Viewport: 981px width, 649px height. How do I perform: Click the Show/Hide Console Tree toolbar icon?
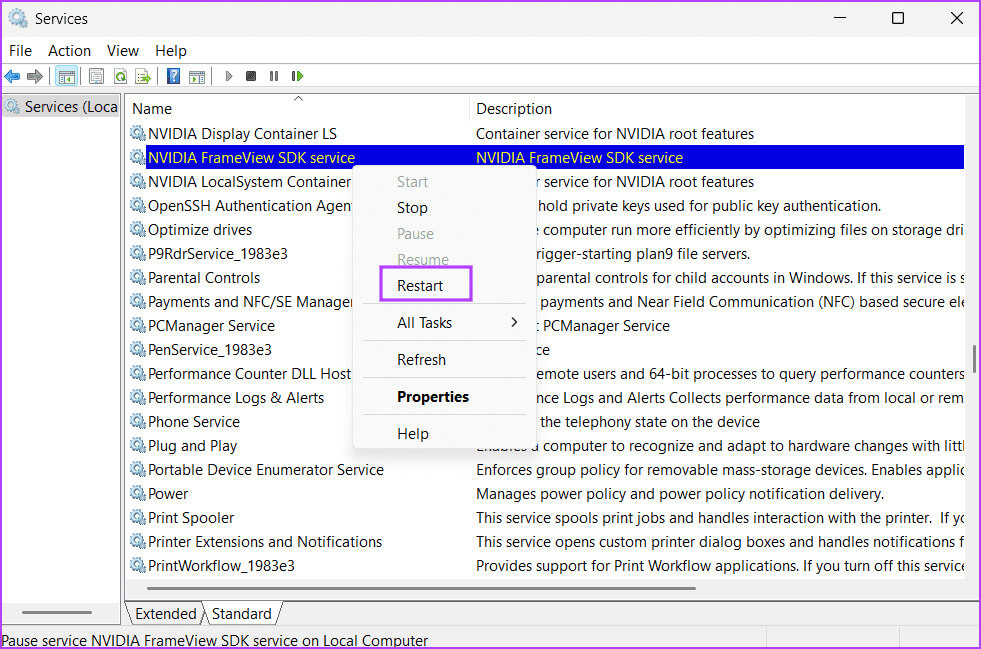click(x=66, y=76)
